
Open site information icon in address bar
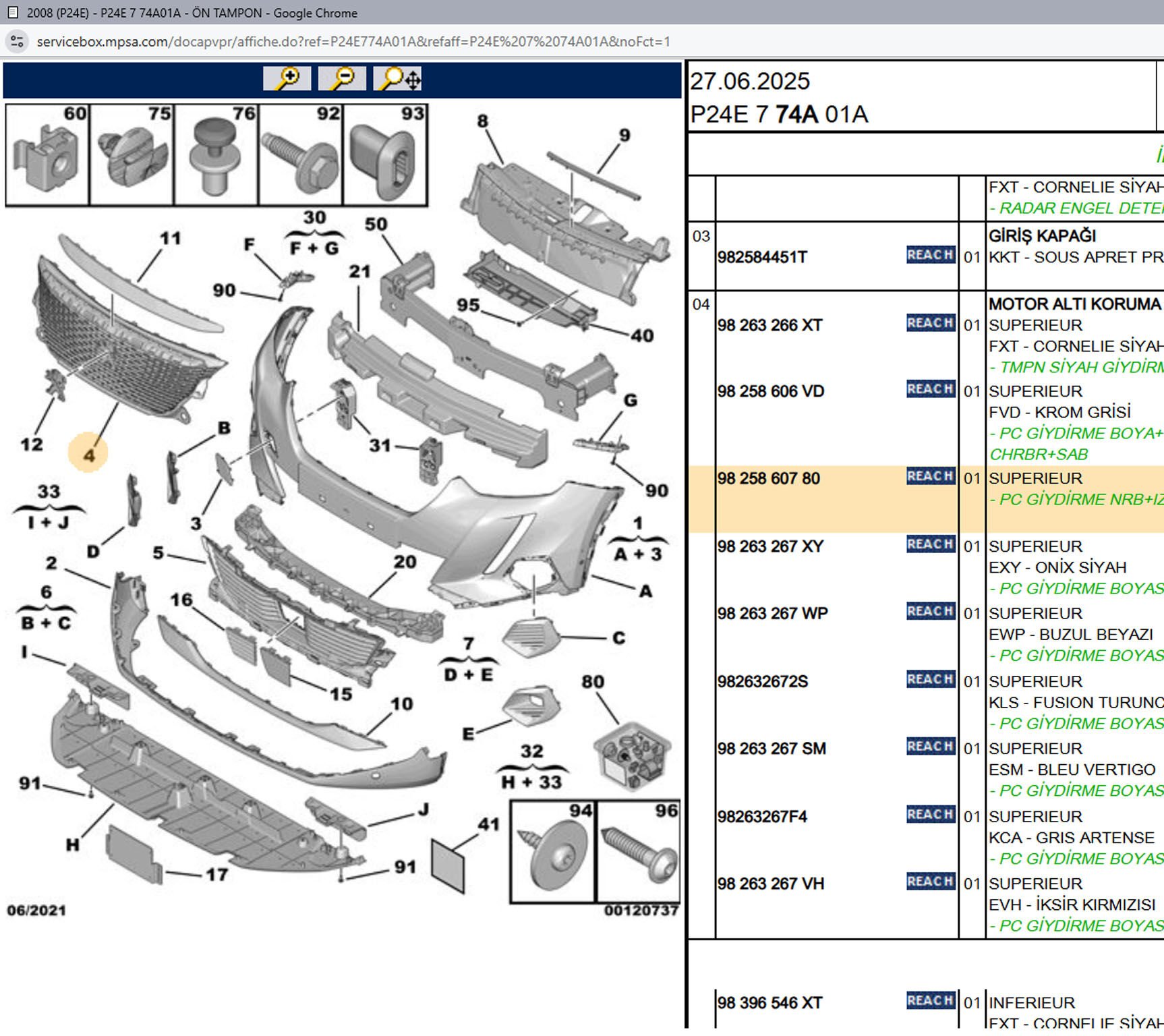[17, 42]
